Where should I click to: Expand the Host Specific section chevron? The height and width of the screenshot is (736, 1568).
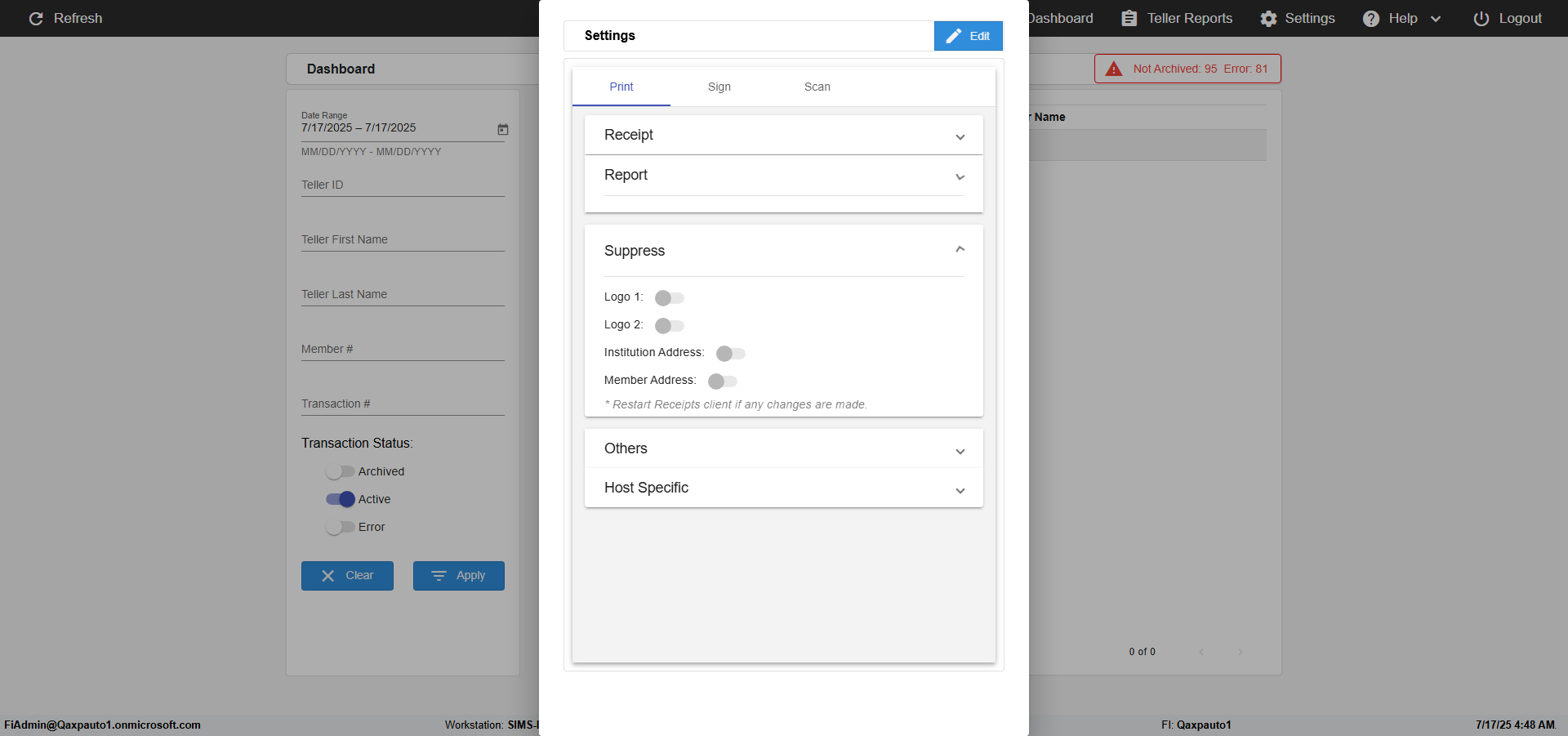(x=960, y=491)
